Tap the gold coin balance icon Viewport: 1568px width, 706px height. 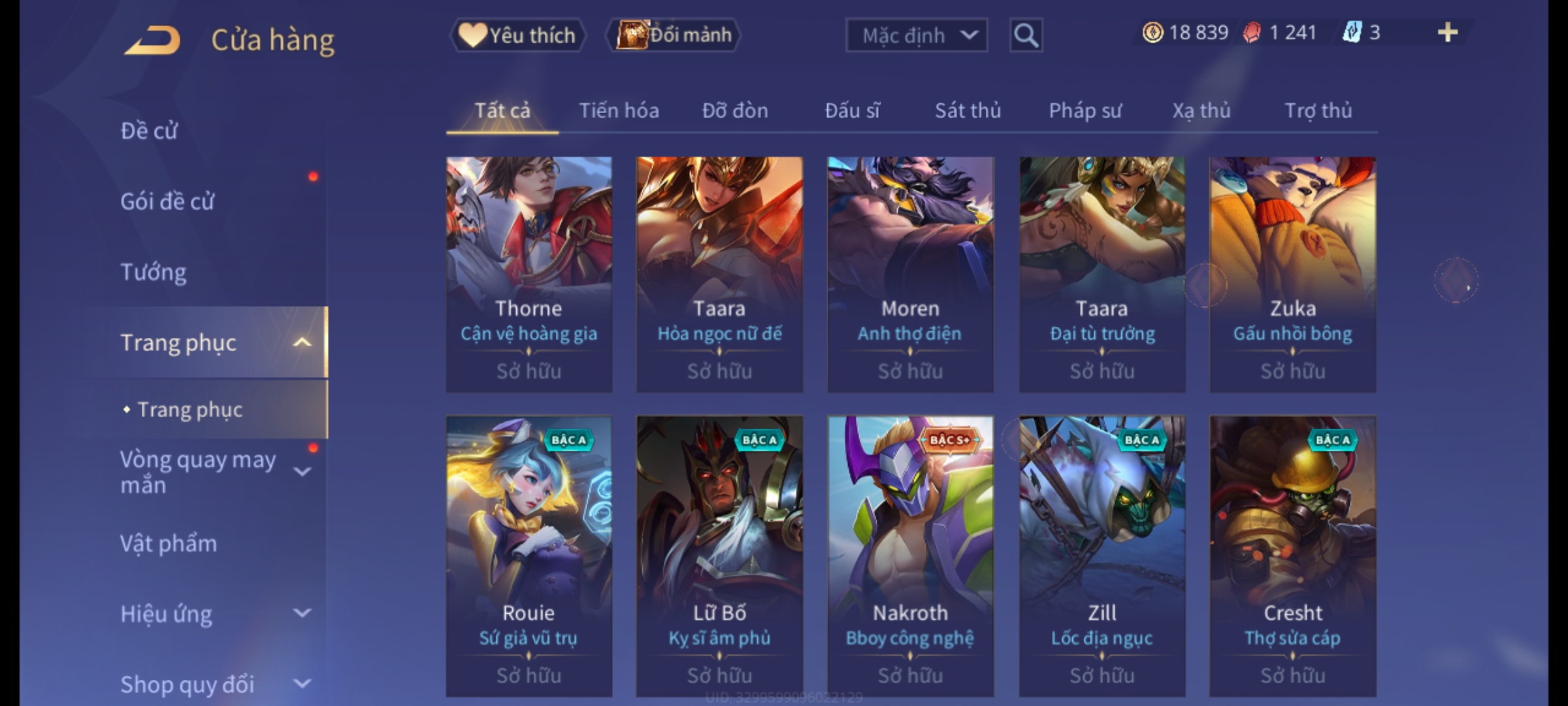1152,33
